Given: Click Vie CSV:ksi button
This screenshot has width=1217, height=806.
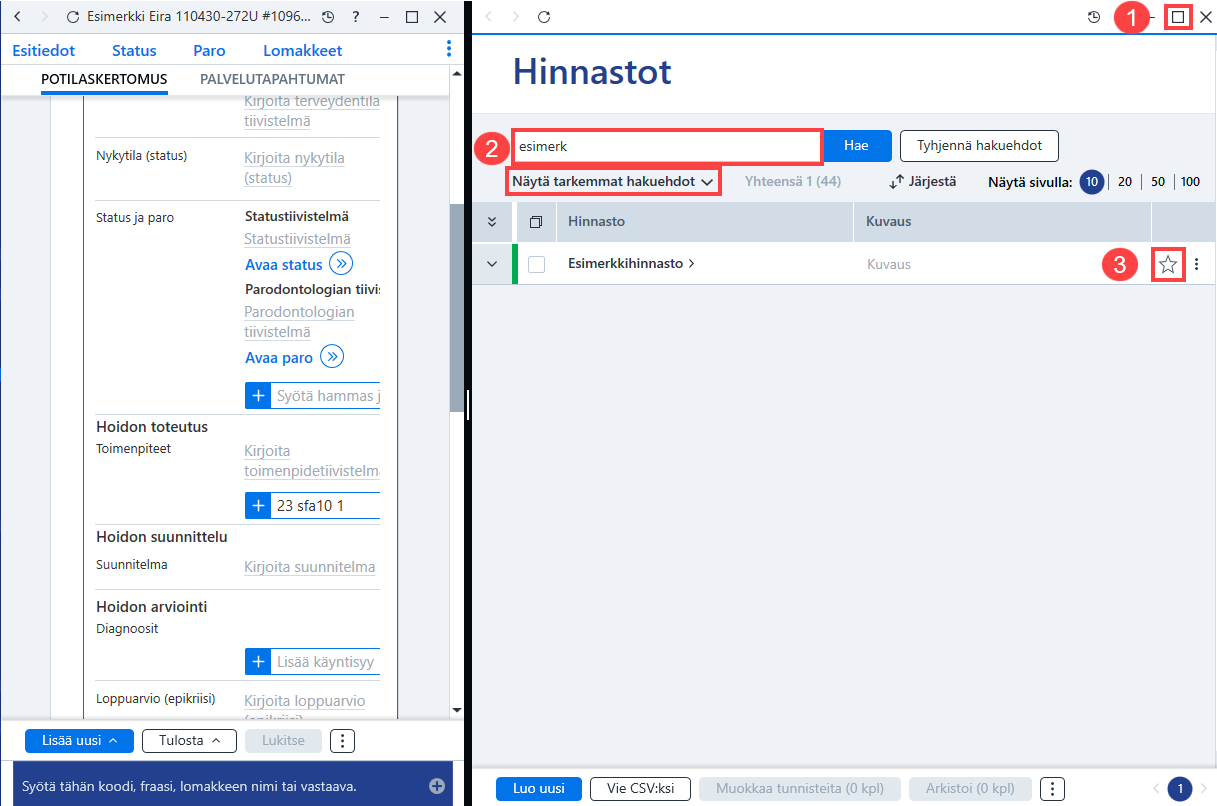Looking at the screenshot, I should point(640,789).
